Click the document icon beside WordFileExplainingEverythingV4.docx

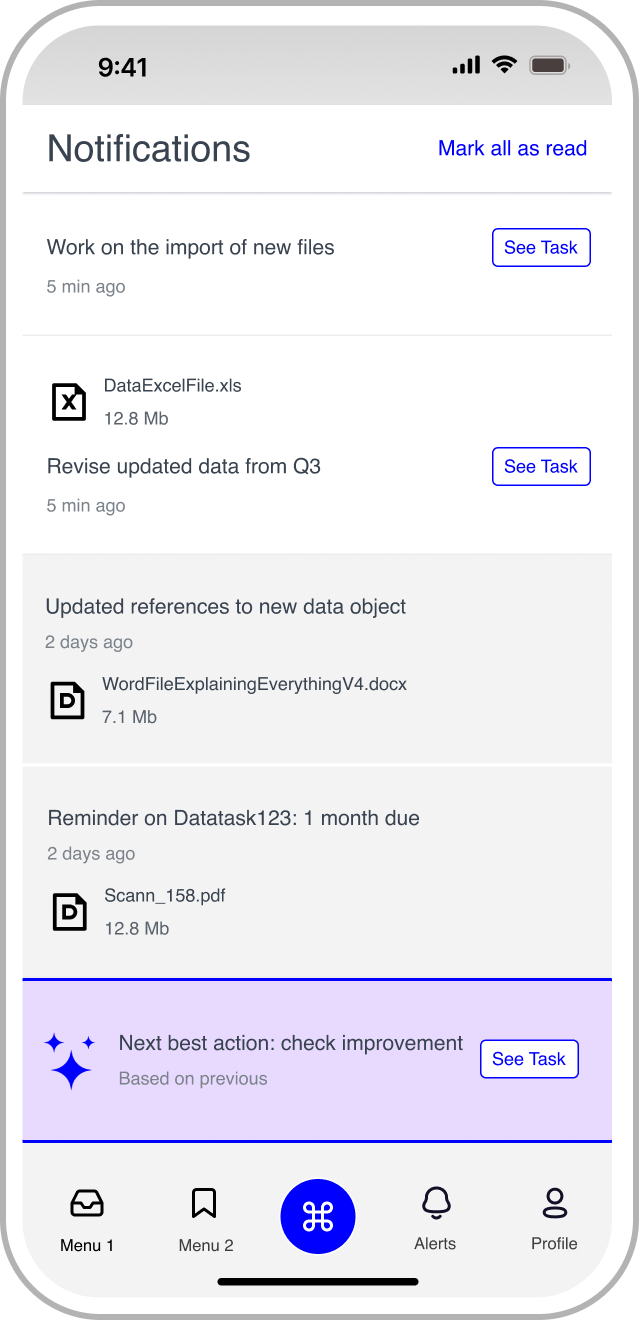(x=68, y=700)
